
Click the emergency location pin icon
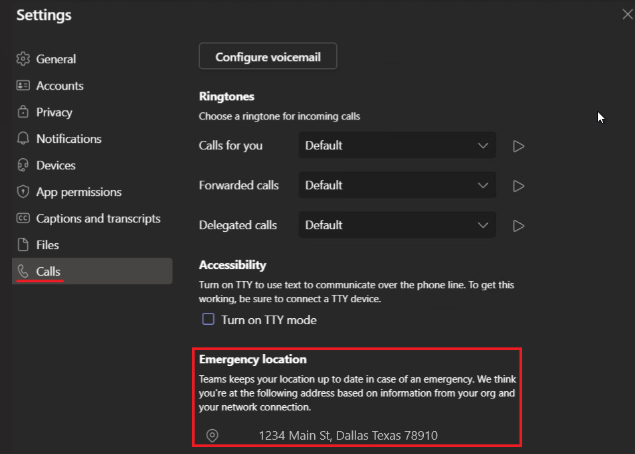point(212,435)
